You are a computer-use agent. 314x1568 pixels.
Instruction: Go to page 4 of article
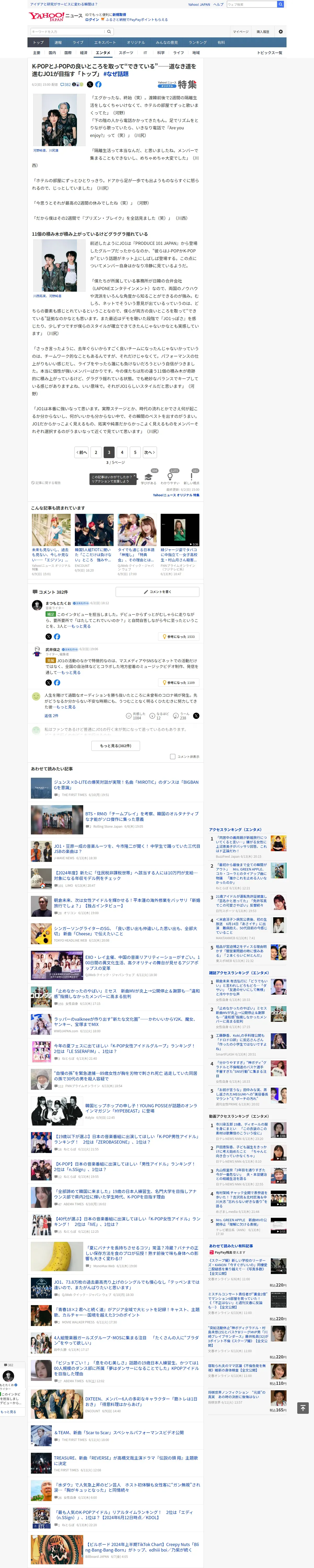(x=122, y=452)
